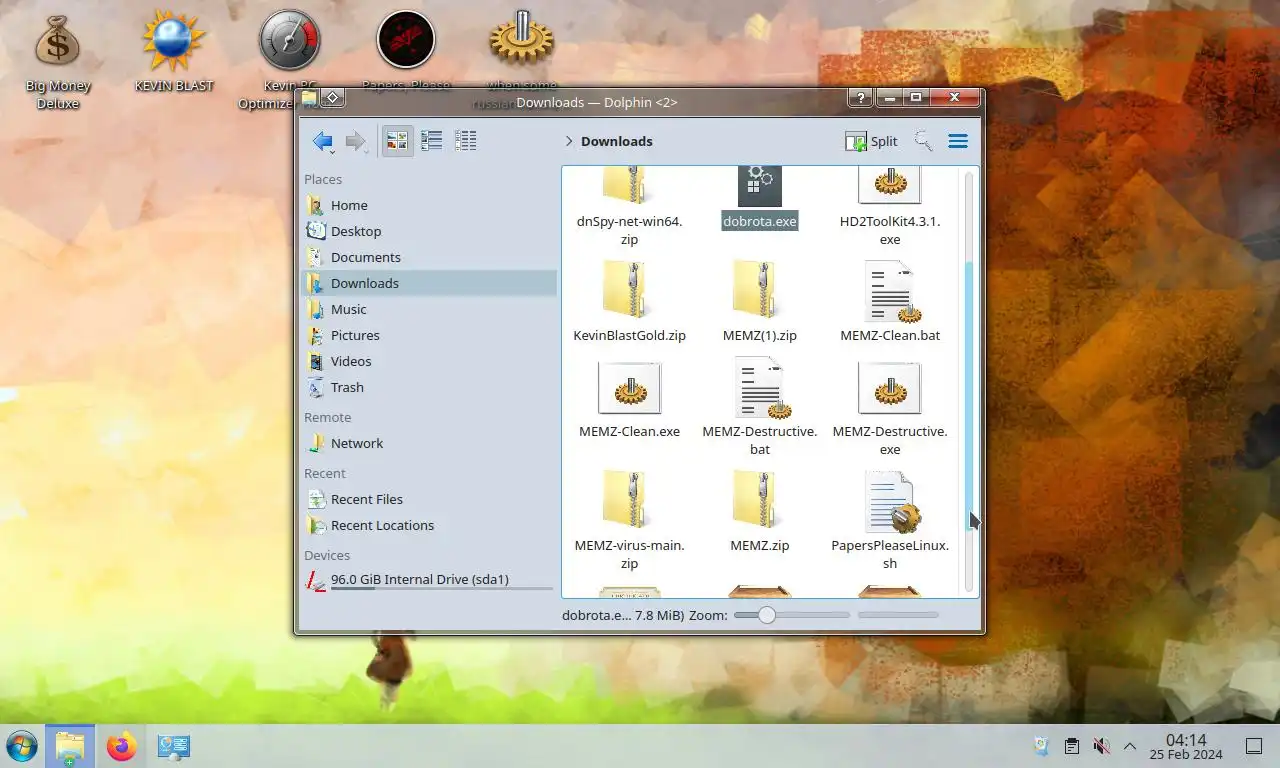Select Downloads in Places panel
The height and width of the screenshot is (768, 1280).
429,283
